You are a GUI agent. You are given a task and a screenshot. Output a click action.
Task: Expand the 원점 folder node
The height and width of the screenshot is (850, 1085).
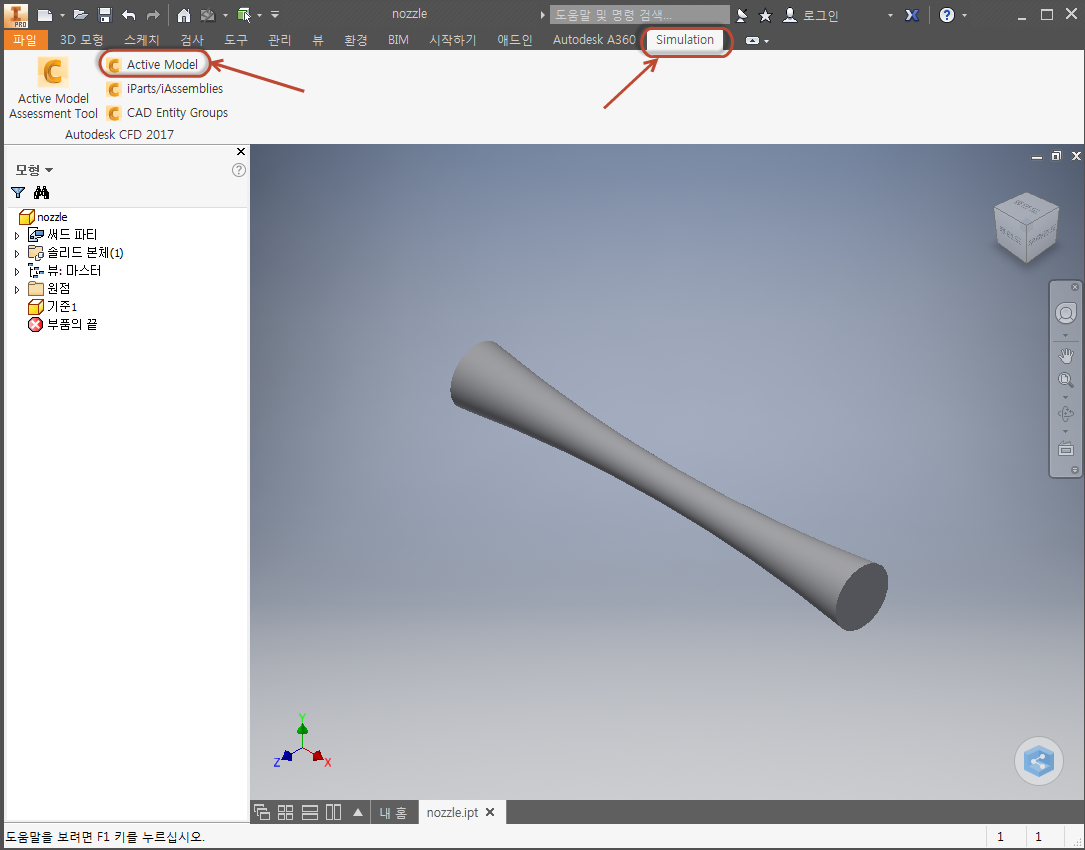pos(17,290)
